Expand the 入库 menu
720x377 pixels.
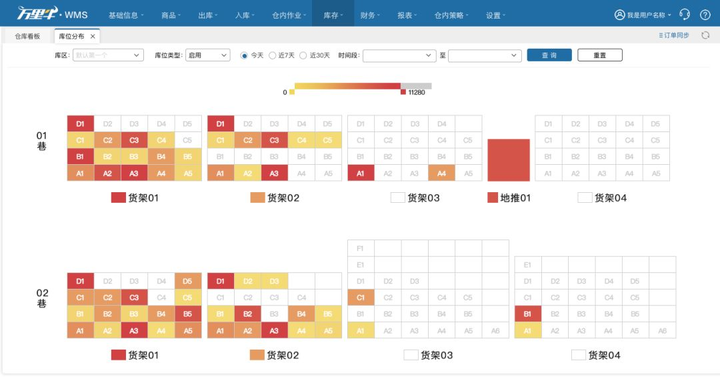tap(245, 15)
